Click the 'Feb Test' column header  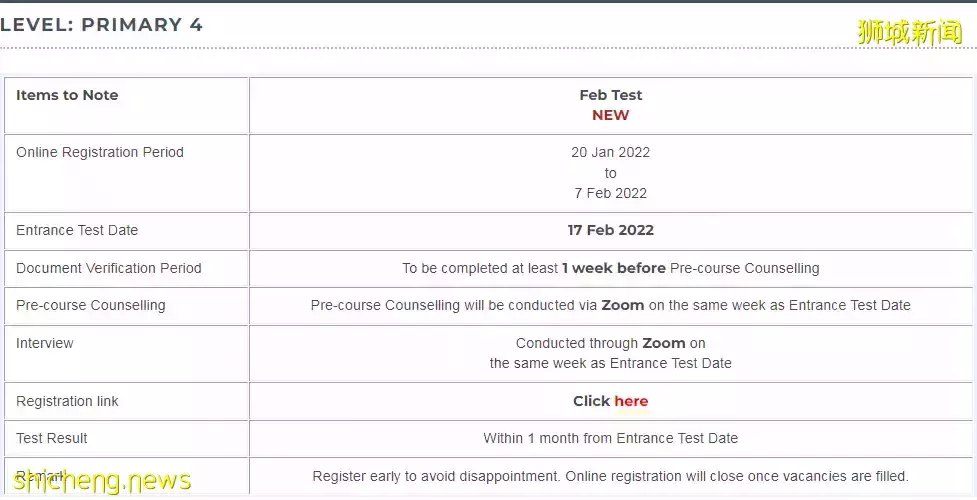[611, 95]
